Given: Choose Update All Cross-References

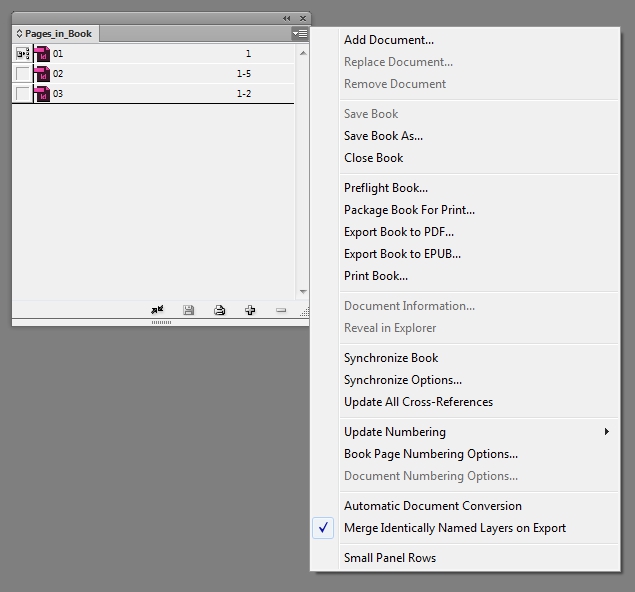Looking at the screenshot, I should [418, 402].
